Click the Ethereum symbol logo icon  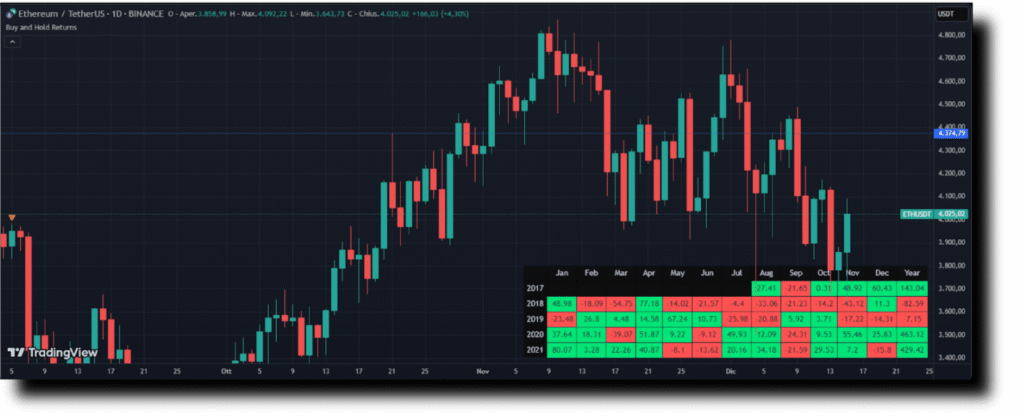[x=9, y=14]
